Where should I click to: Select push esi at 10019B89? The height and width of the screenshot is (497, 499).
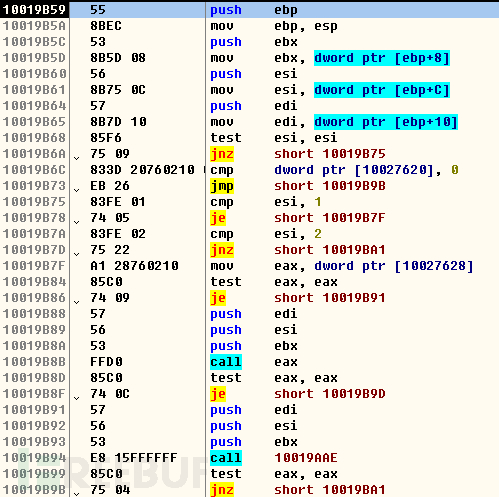point(254,330)
